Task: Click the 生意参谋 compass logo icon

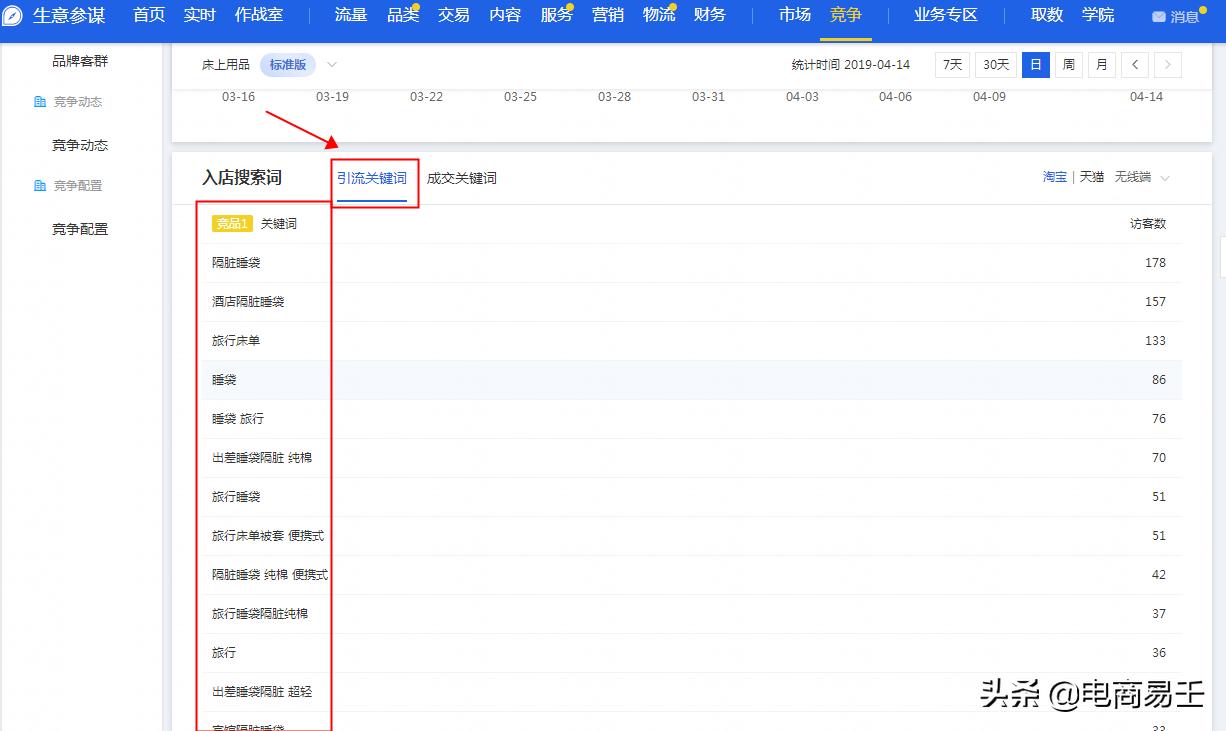Action: (13, 15)
